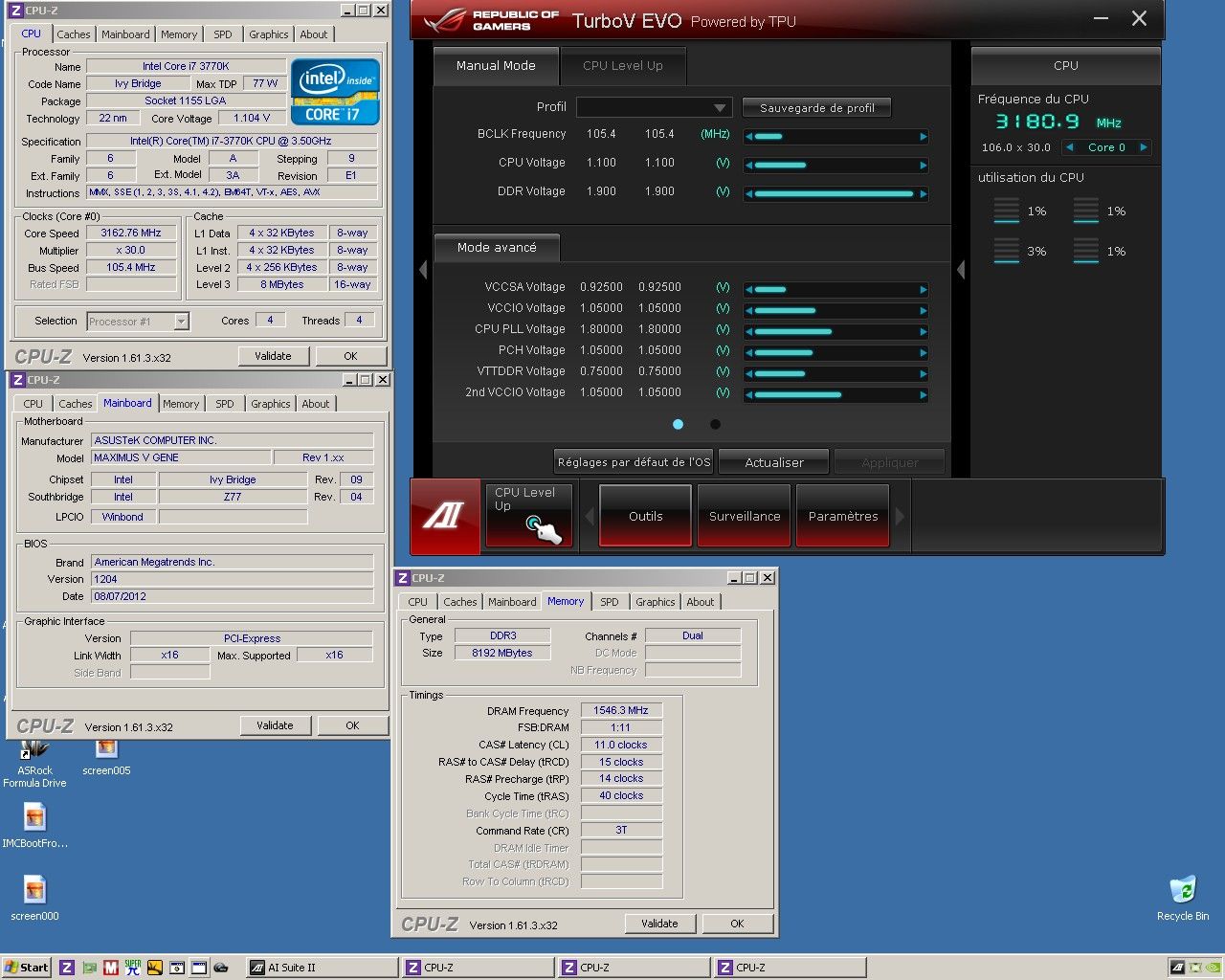Select first advanced-mode page dot
The image size is (1225, 980).
point(678,424)
